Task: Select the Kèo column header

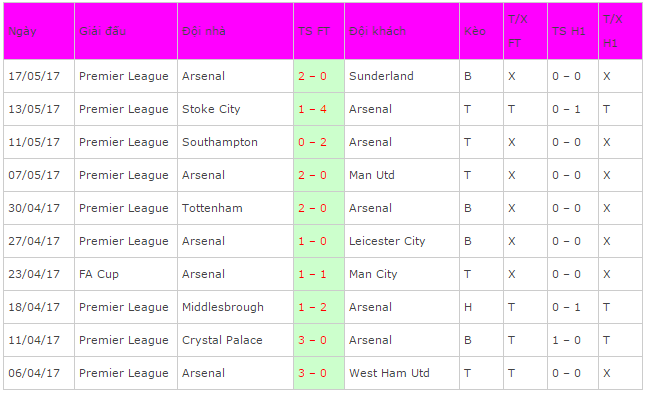Action: (481, 31)
